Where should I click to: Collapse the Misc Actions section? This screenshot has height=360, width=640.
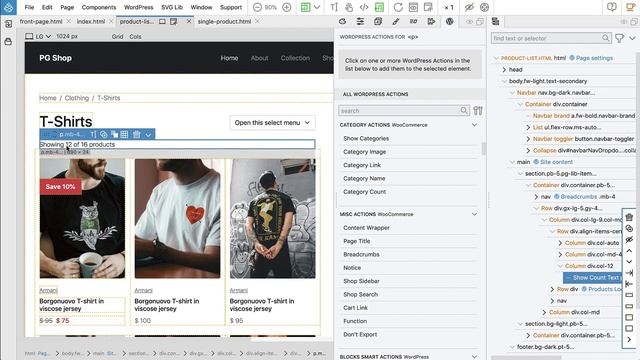474,214
